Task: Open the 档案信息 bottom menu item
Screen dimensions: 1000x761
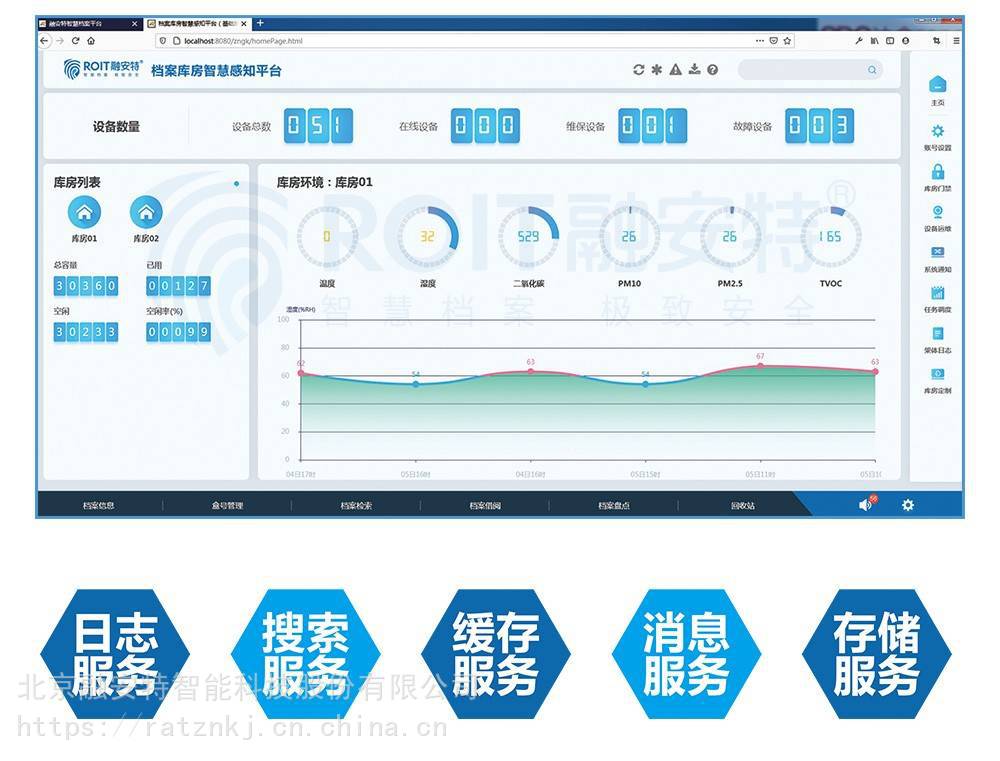Action: [x=99, y=506]
